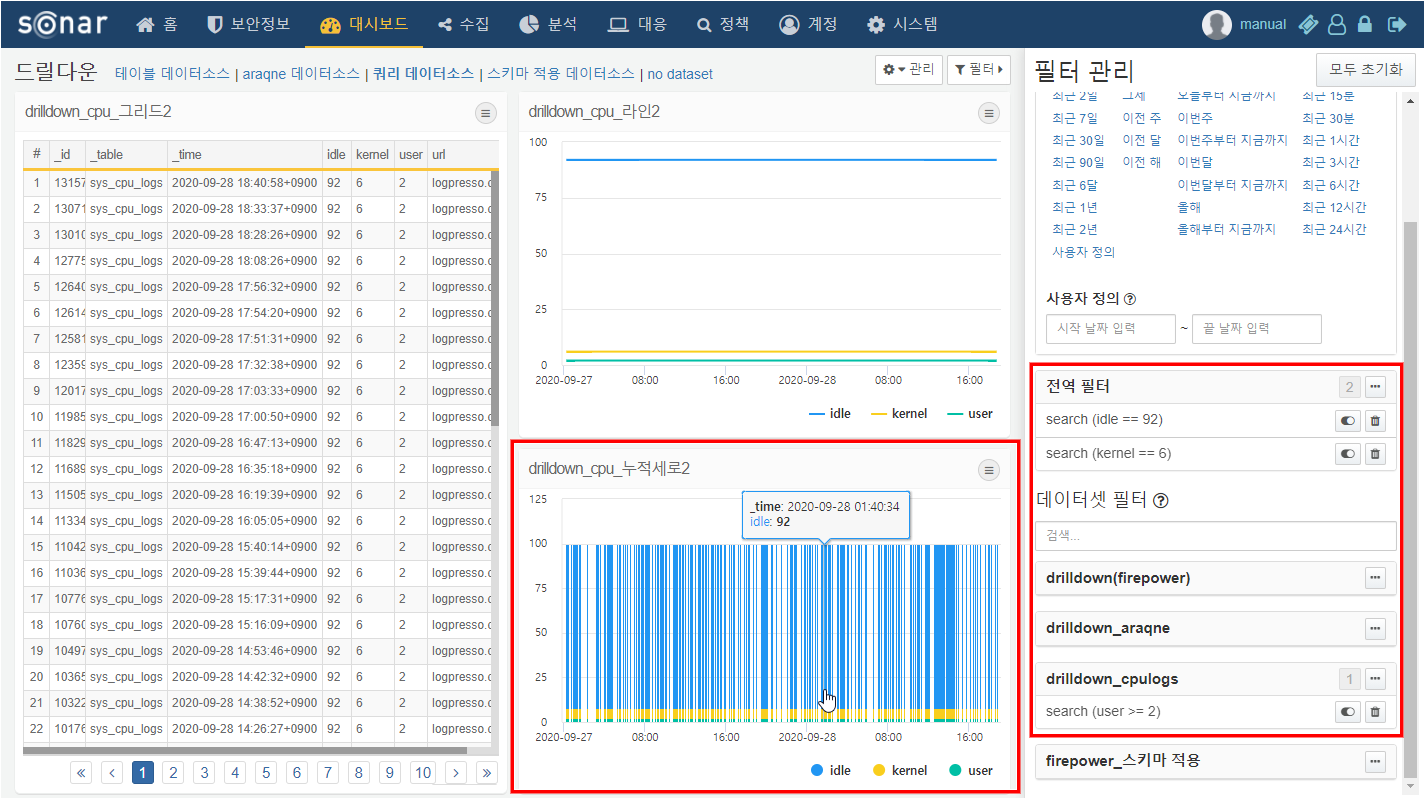
Task: Open the 대응 menu
Action: [x=637, y=24]
